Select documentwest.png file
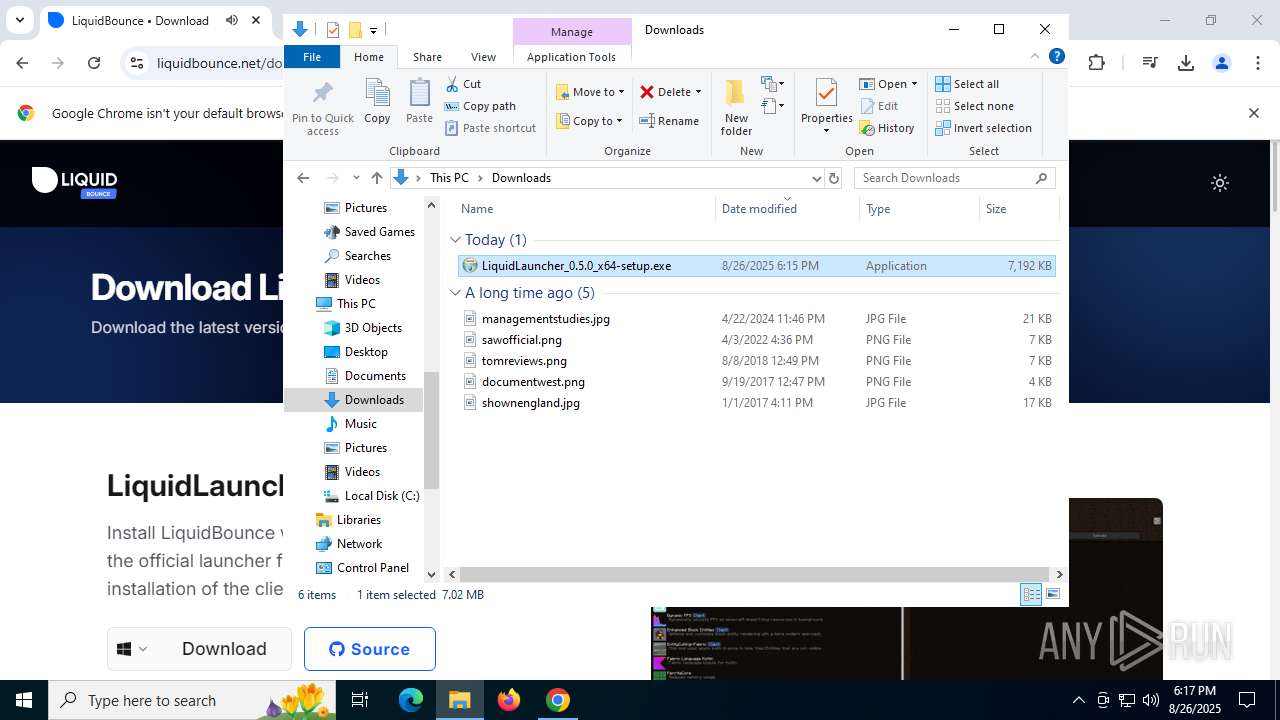Viewport: 1280px width, 720px height. (757, 382)
